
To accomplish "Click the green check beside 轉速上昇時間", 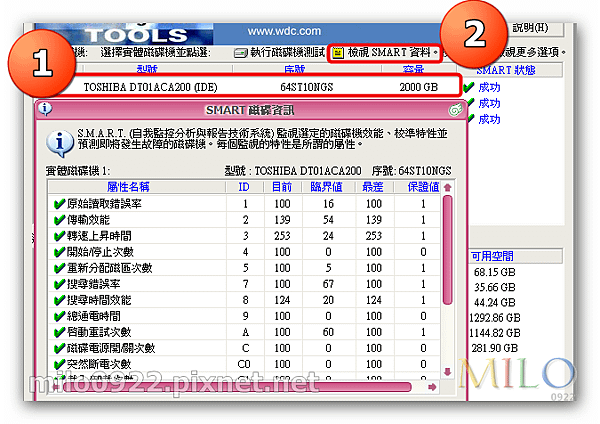I will pos(59,236).
